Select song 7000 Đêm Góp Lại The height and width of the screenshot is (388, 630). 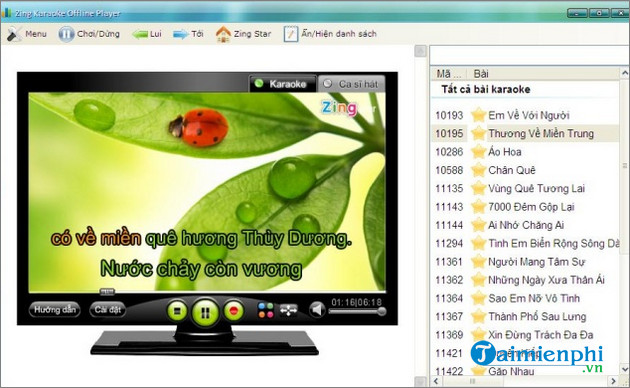[525, 207]
